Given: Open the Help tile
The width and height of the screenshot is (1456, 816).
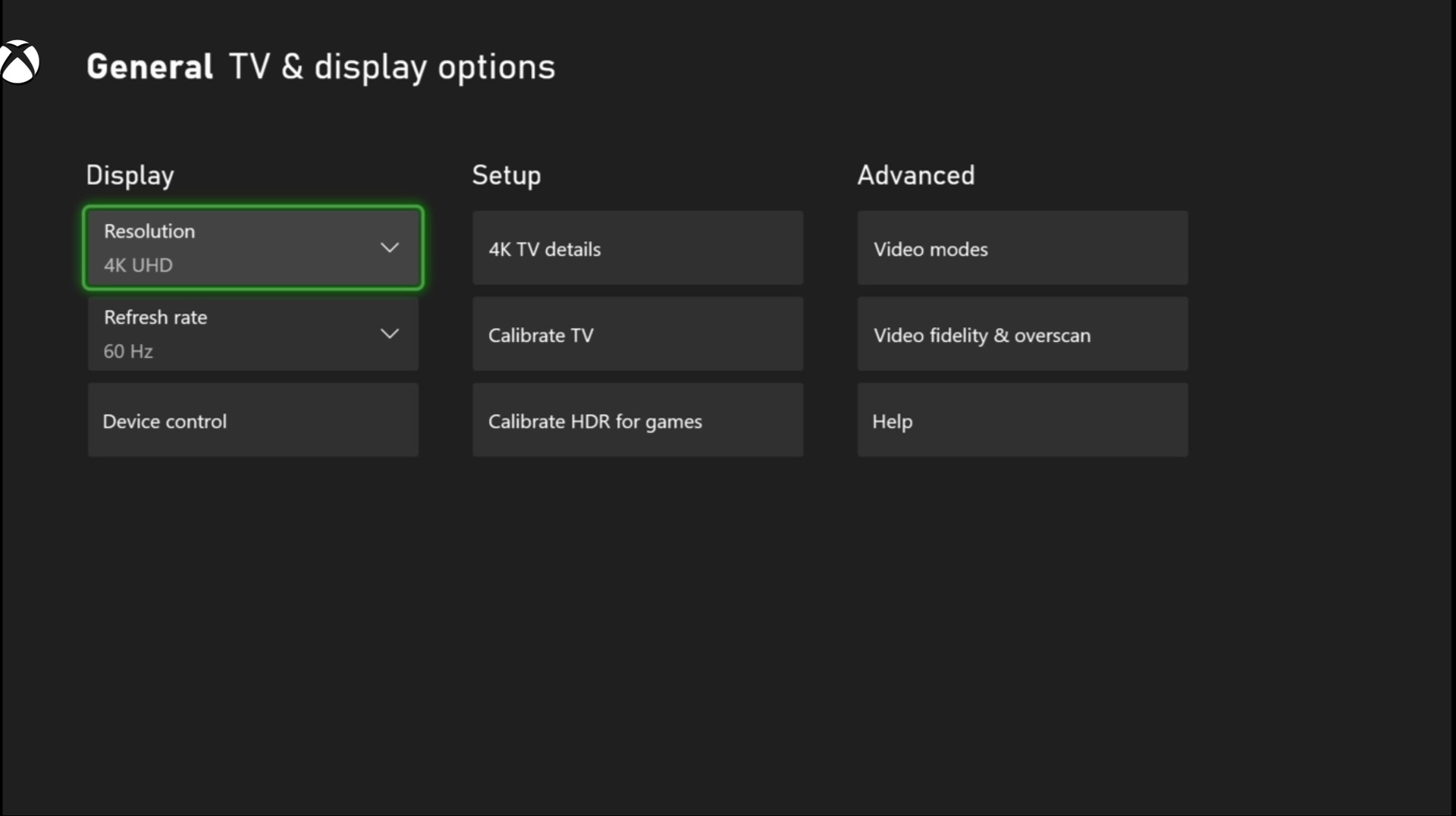Looking at the screenshot, I should pyautogui.click(x=1022, y=420).
